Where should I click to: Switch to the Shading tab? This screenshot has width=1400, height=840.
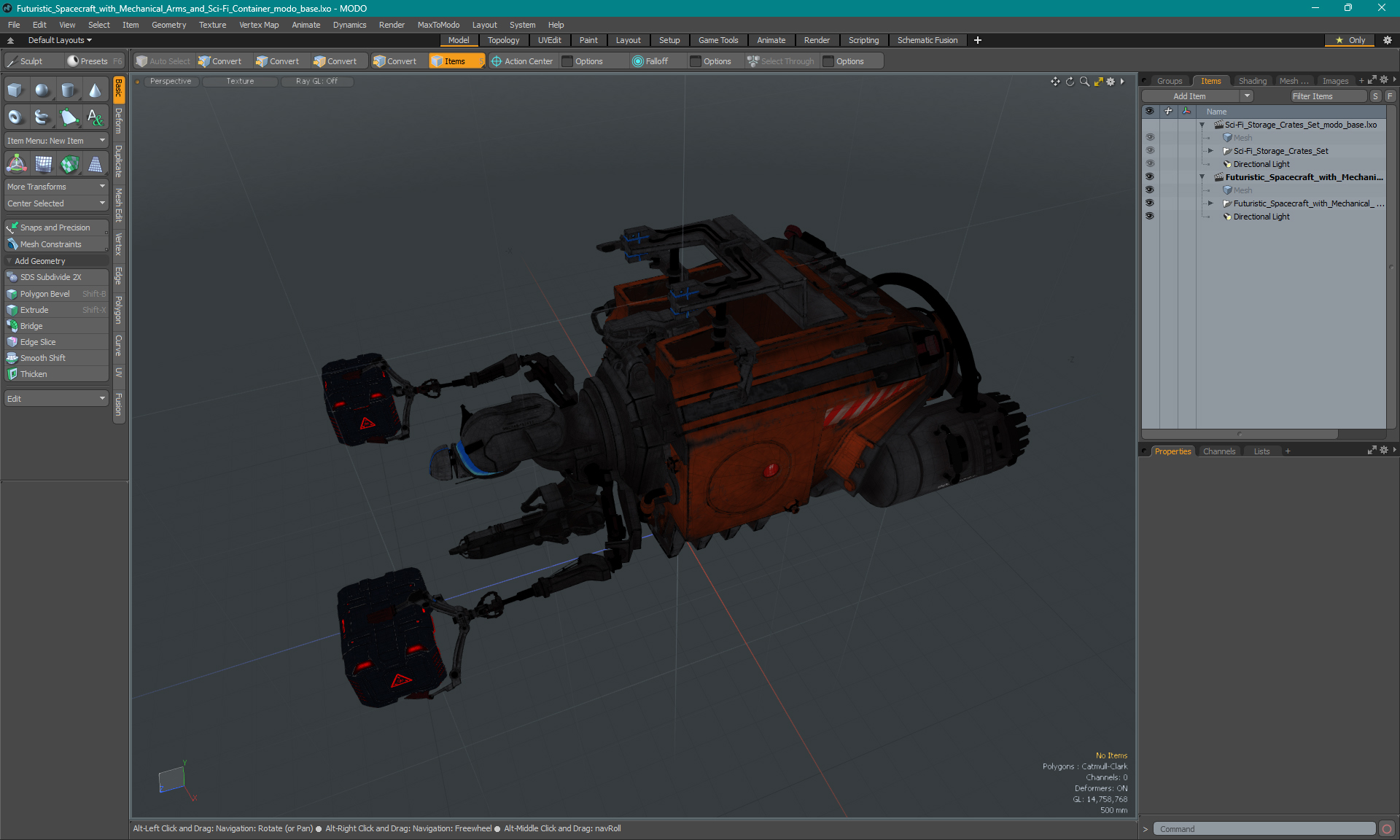click(x=1252, y=81)
